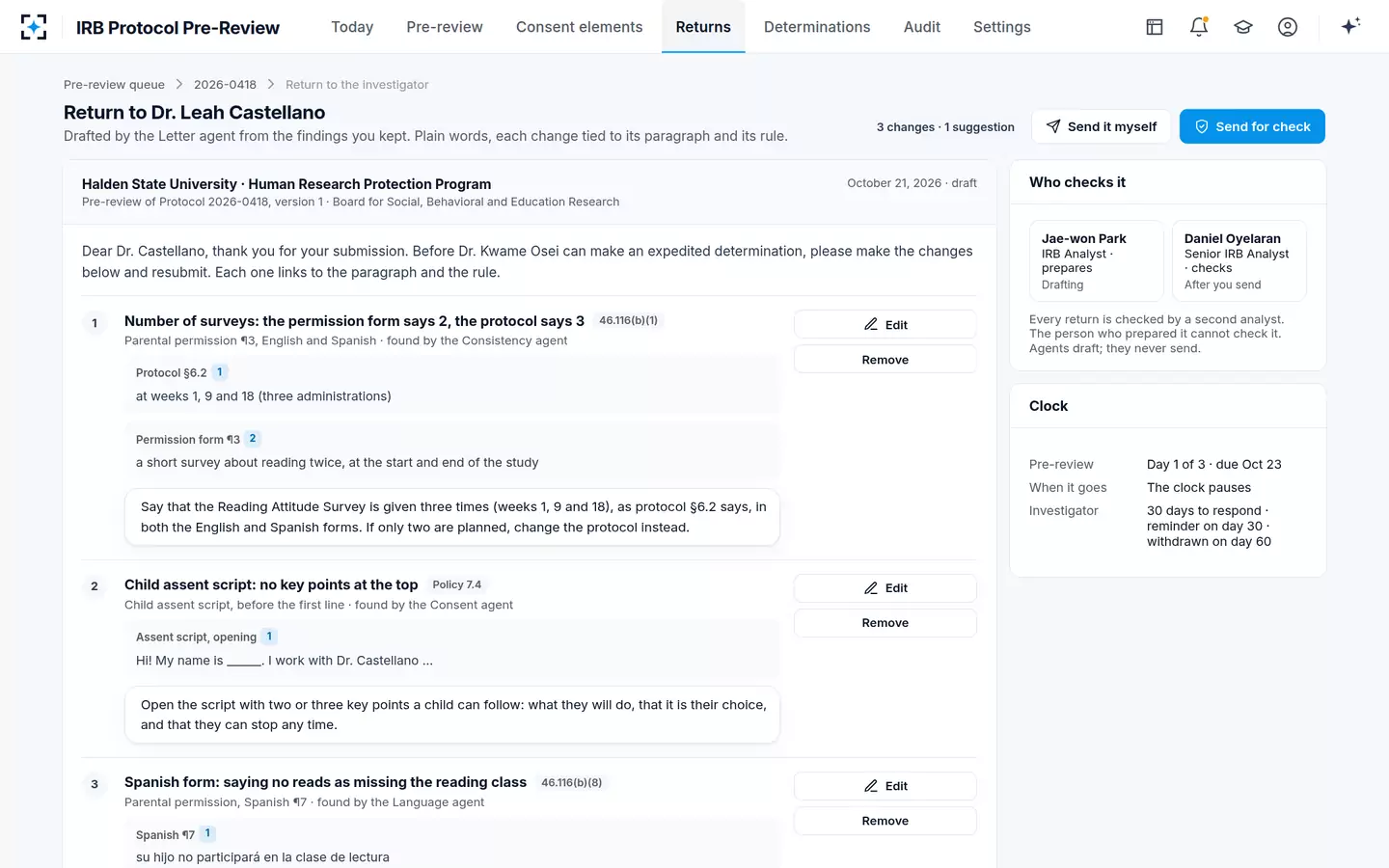1389x868 pixels.
Task: Click the Send for check button
Action: click(1252, 126)
